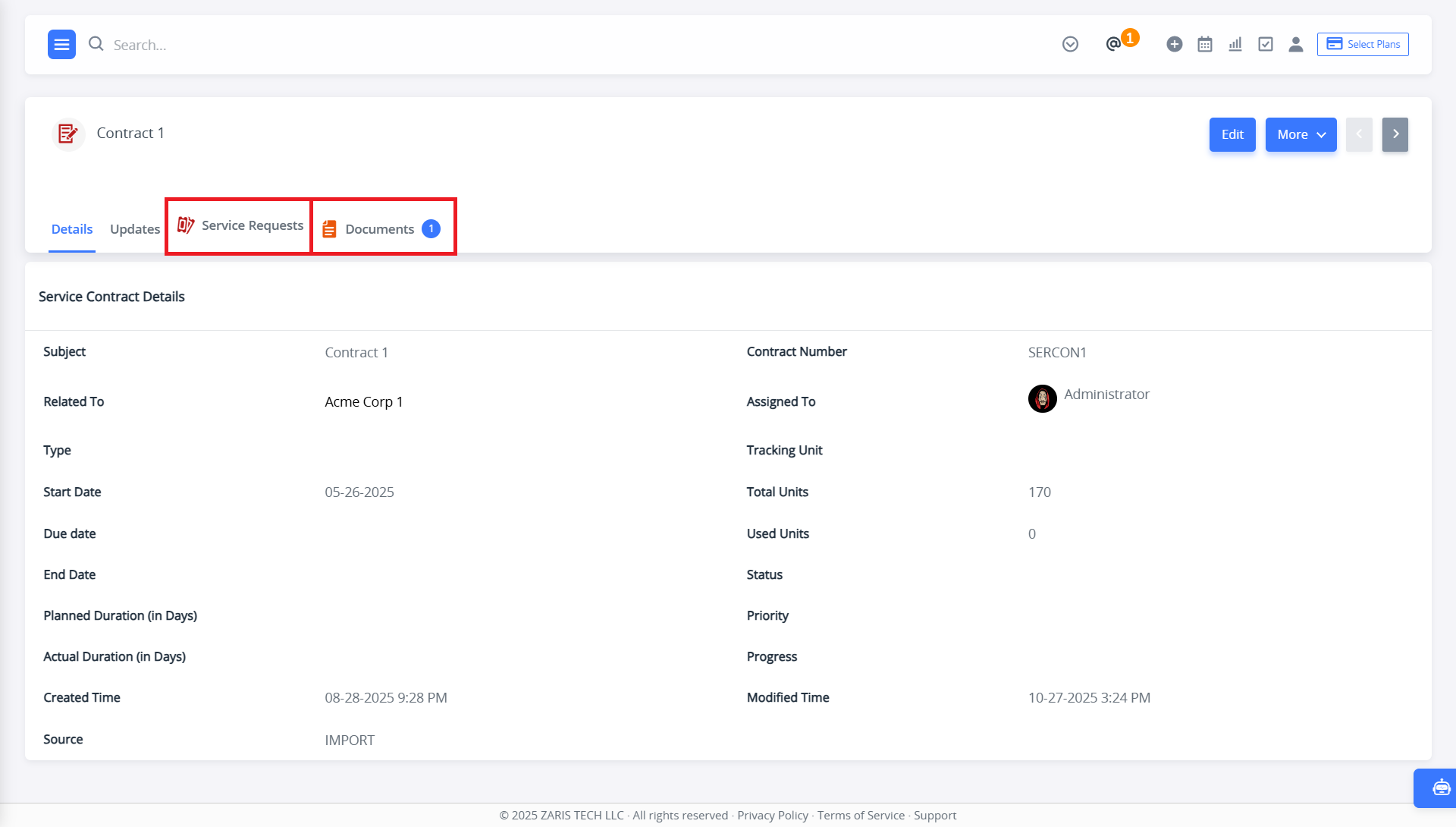The height and width of the screenshot is (827, 1456).
Task: Open the Service Requests tab
Action: [240, 226]
